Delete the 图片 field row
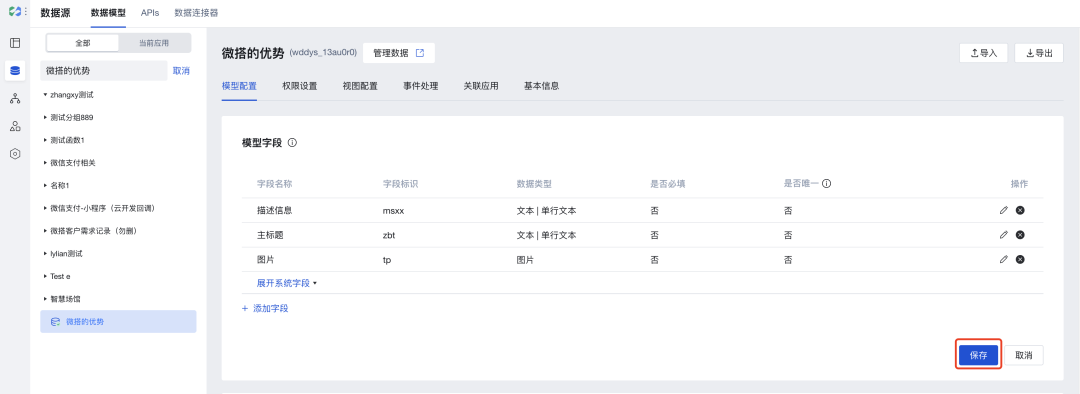Image resolution: width=1080 pixels, height=394 pixels. 1020,260
